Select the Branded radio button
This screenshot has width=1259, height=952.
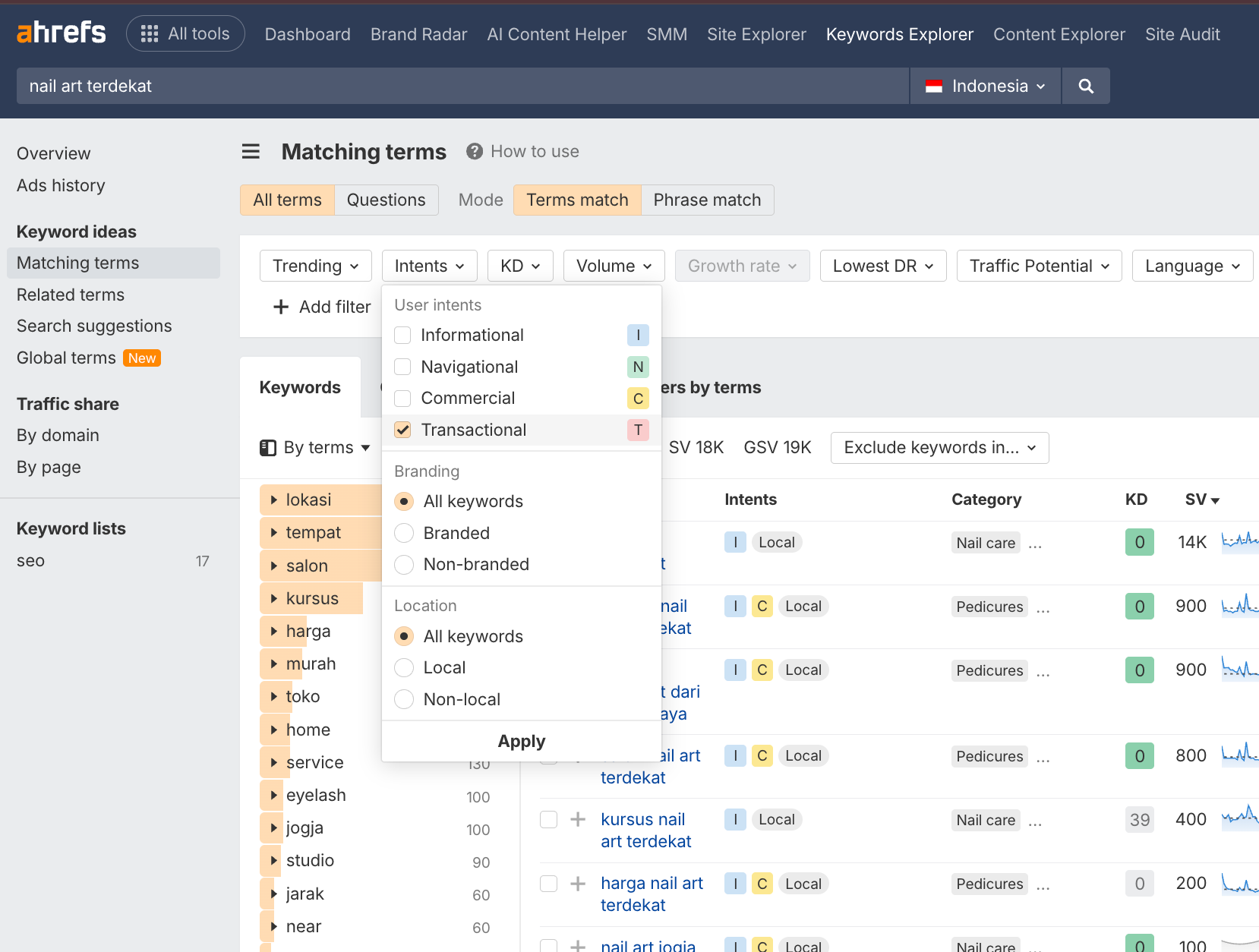tap(403, 533)
